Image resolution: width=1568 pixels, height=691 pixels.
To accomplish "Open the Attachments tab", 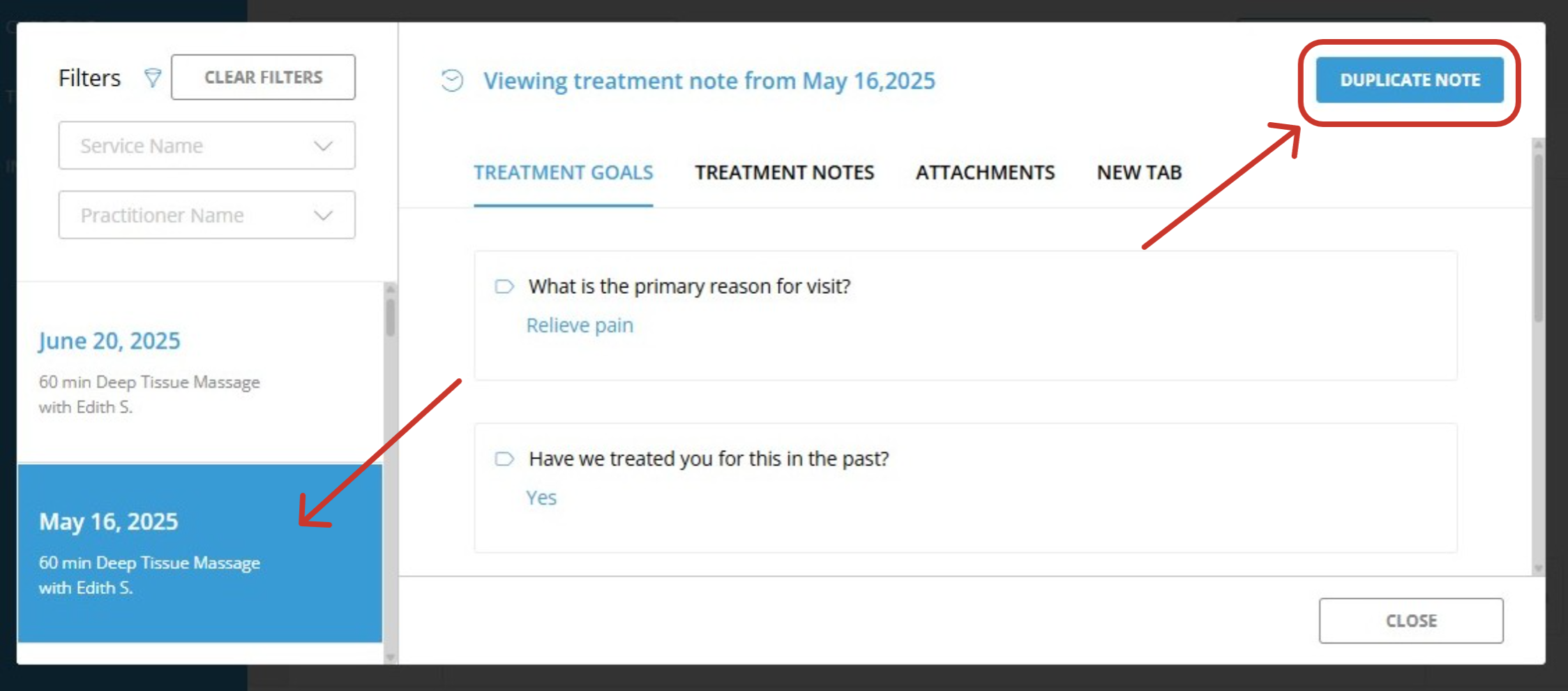I will (x=985, y=172).
